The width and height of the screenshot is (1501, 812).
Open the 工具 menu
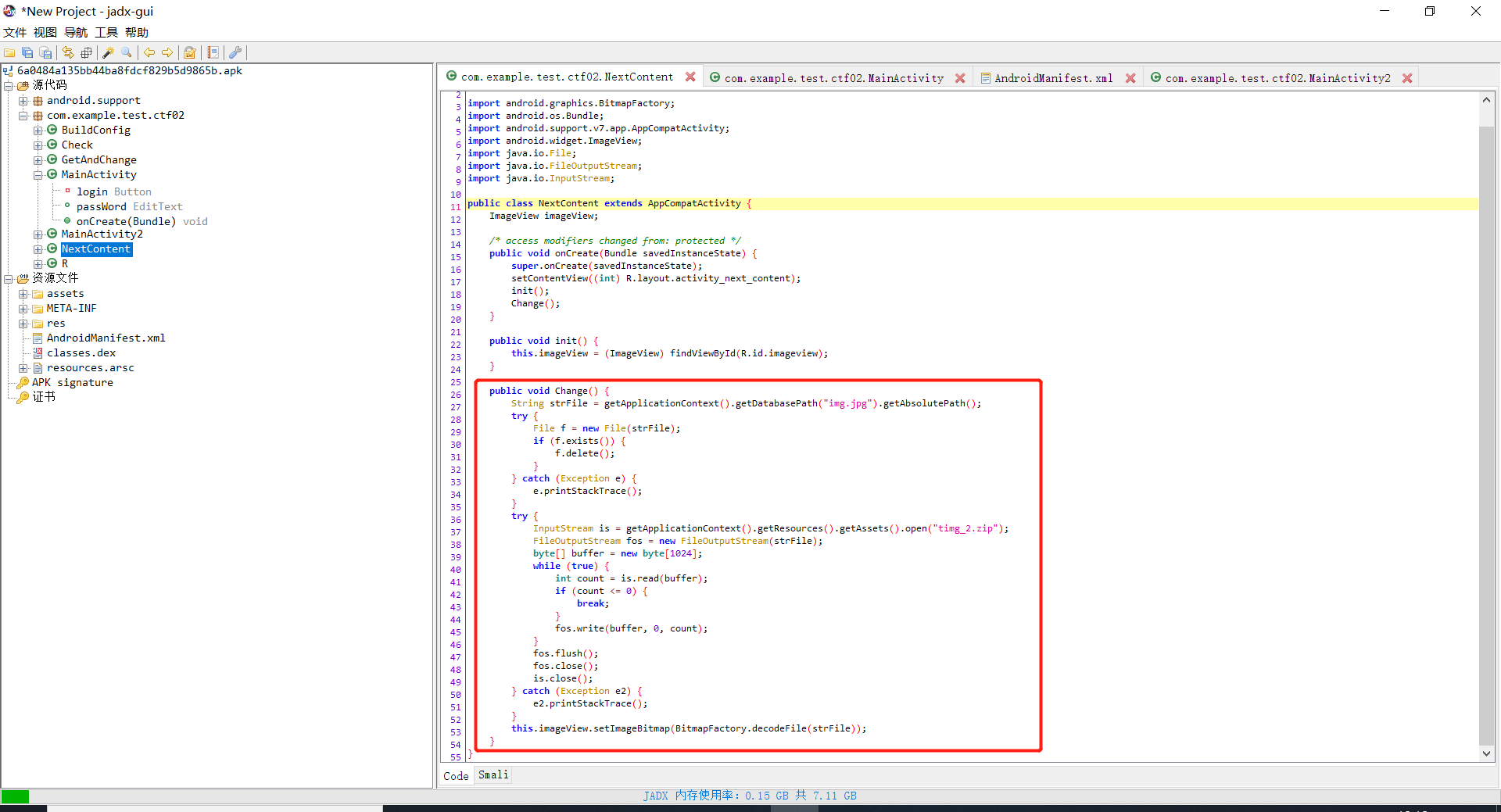tap(105, 32)
